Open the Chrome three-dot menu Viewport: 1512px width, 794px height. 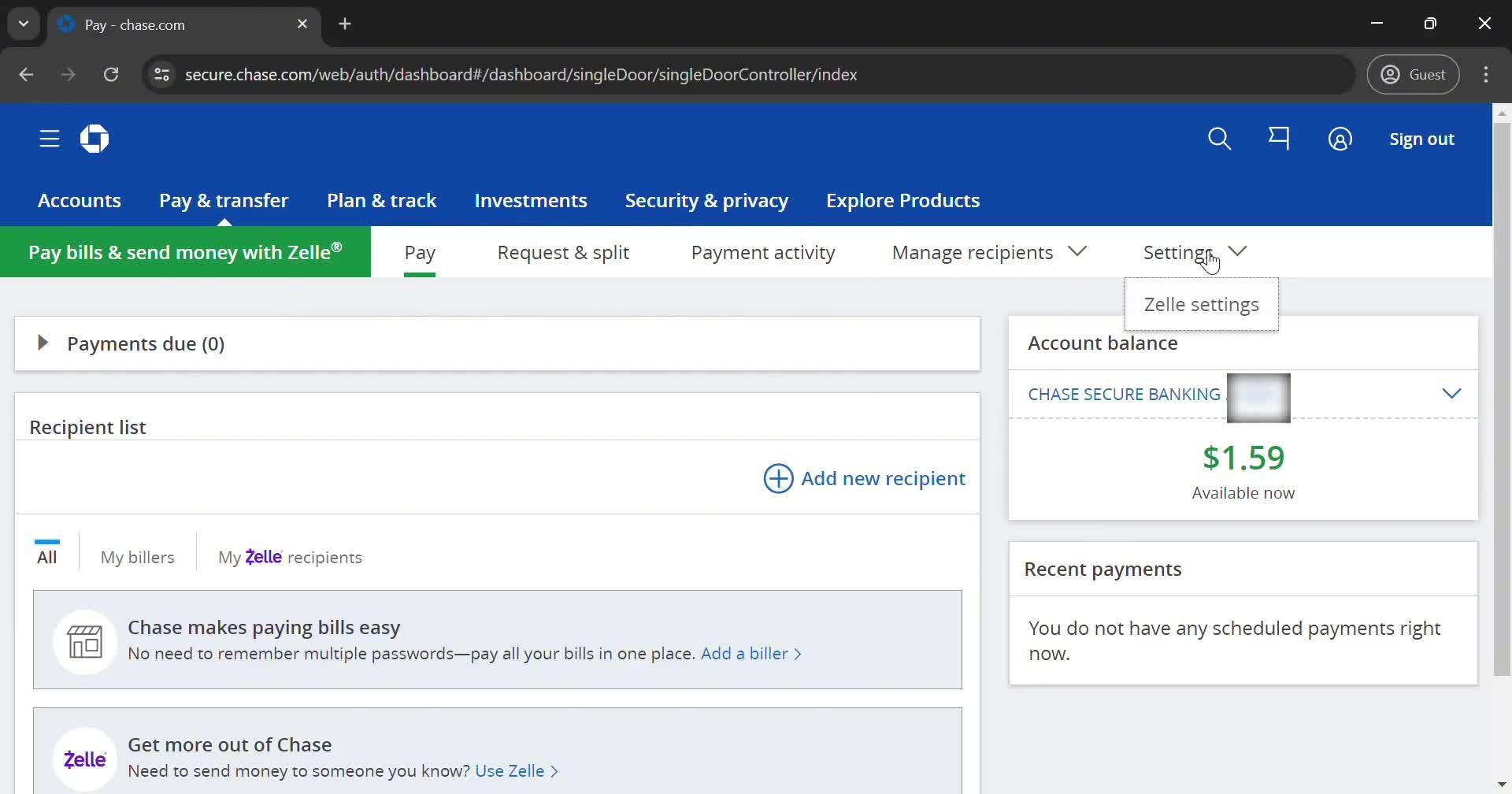1486,74
